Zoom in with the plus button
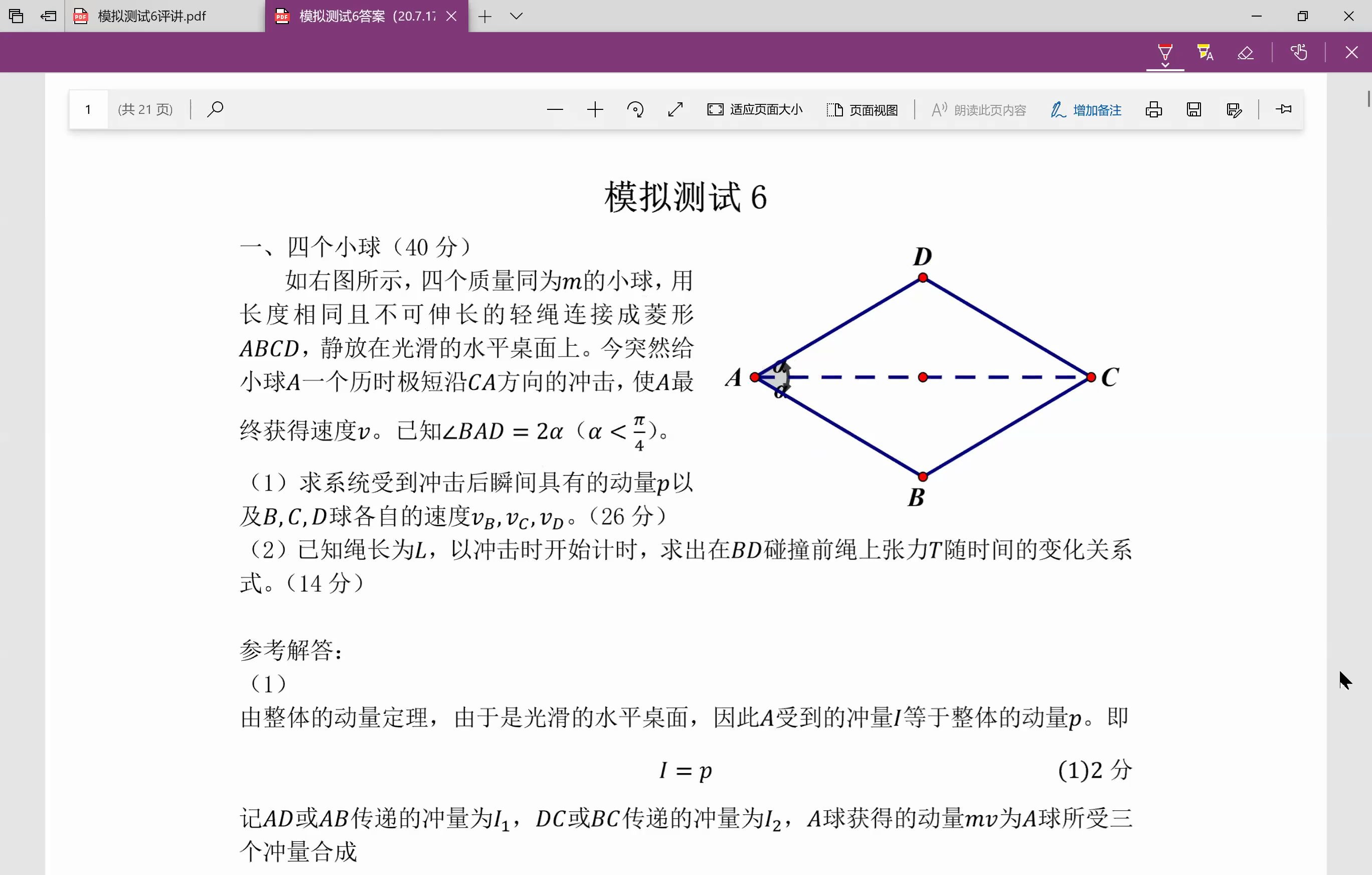The height and width of the screenshot is (875, 1372). [595, 109]
